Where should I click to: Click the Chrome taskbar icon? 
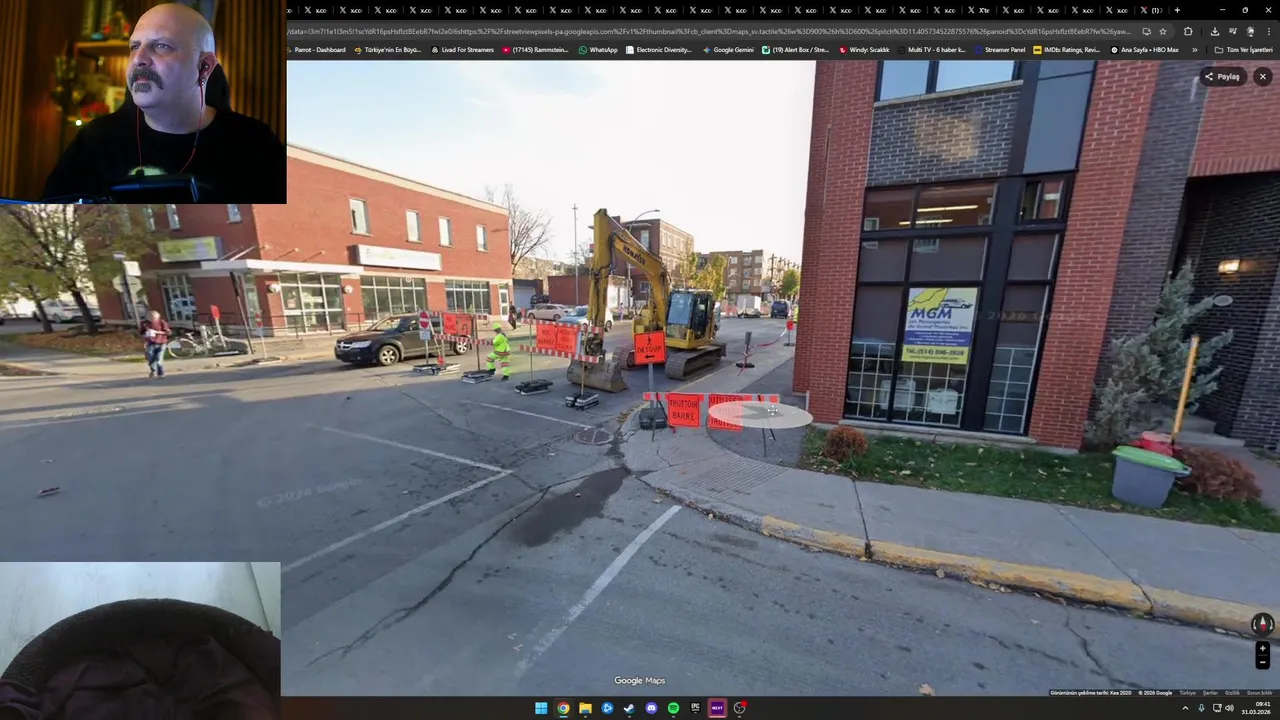coord(563,708)
